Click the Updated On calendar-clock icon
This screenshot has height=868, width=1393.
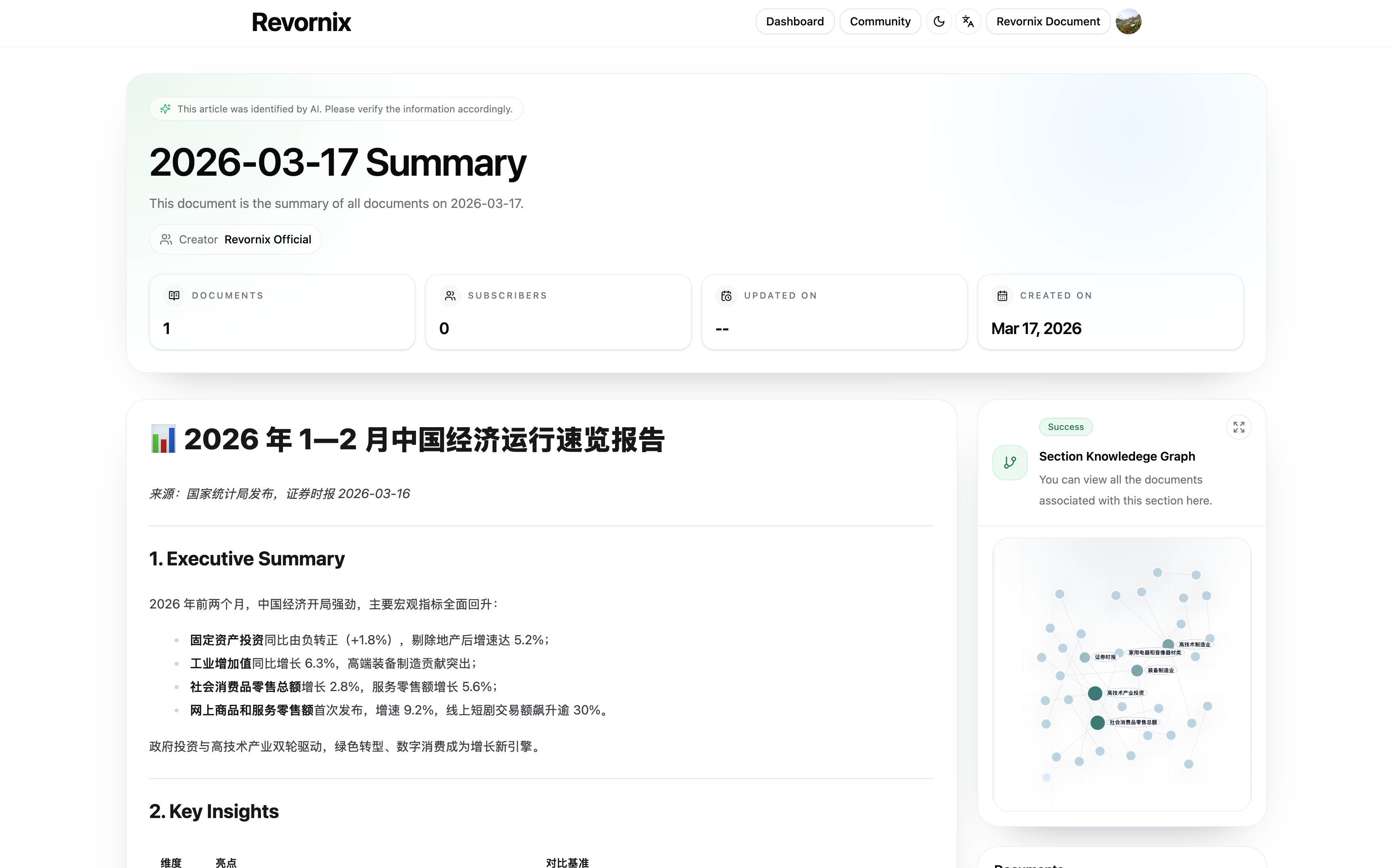coord(726,296)
